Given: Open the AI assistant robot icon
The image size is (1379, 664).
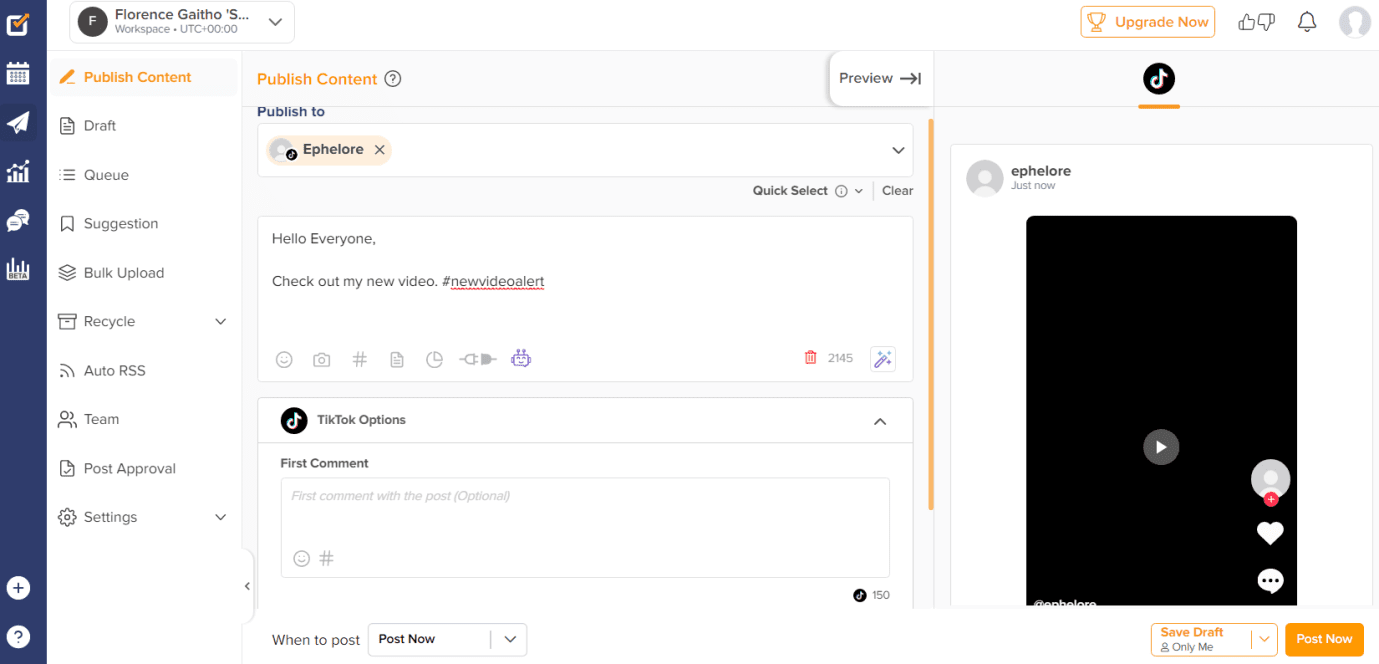Looking at the screenshot, I should click(521, 358).
